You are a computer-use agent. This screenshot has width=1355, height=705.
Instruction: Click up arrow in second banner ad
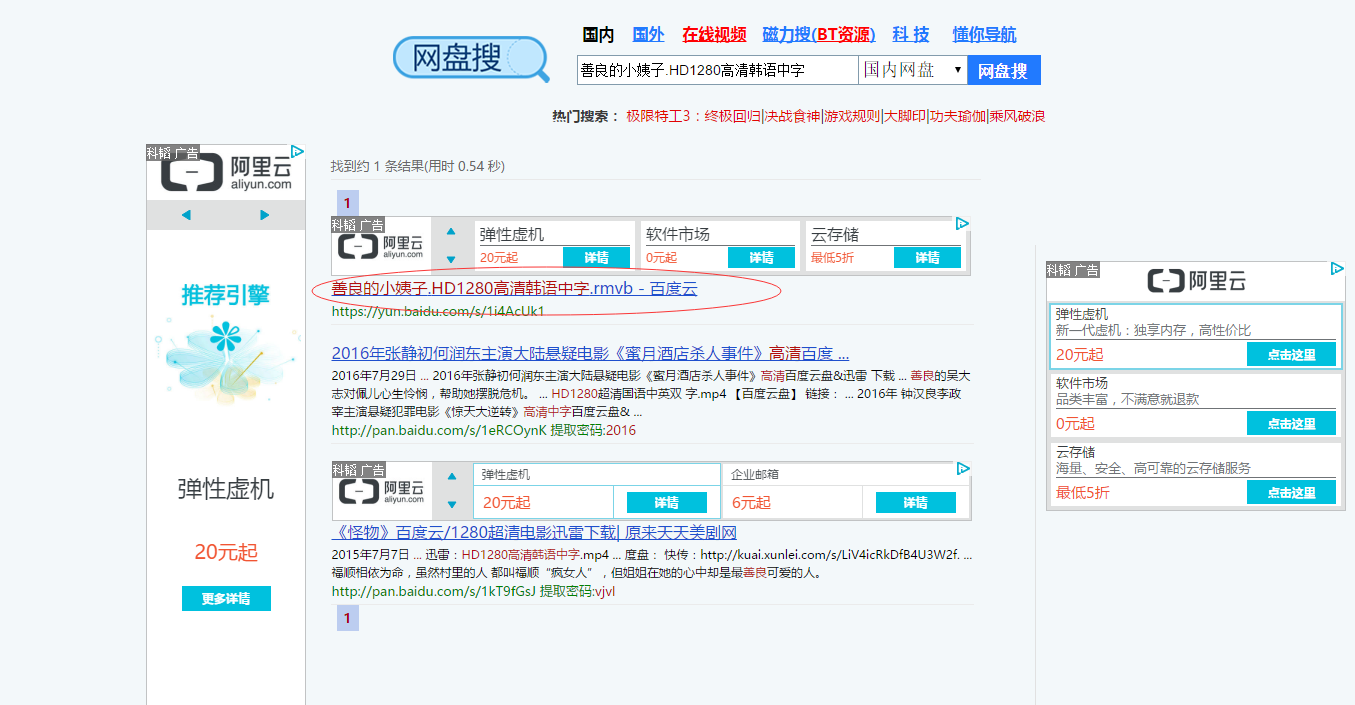tap(451, 476)
